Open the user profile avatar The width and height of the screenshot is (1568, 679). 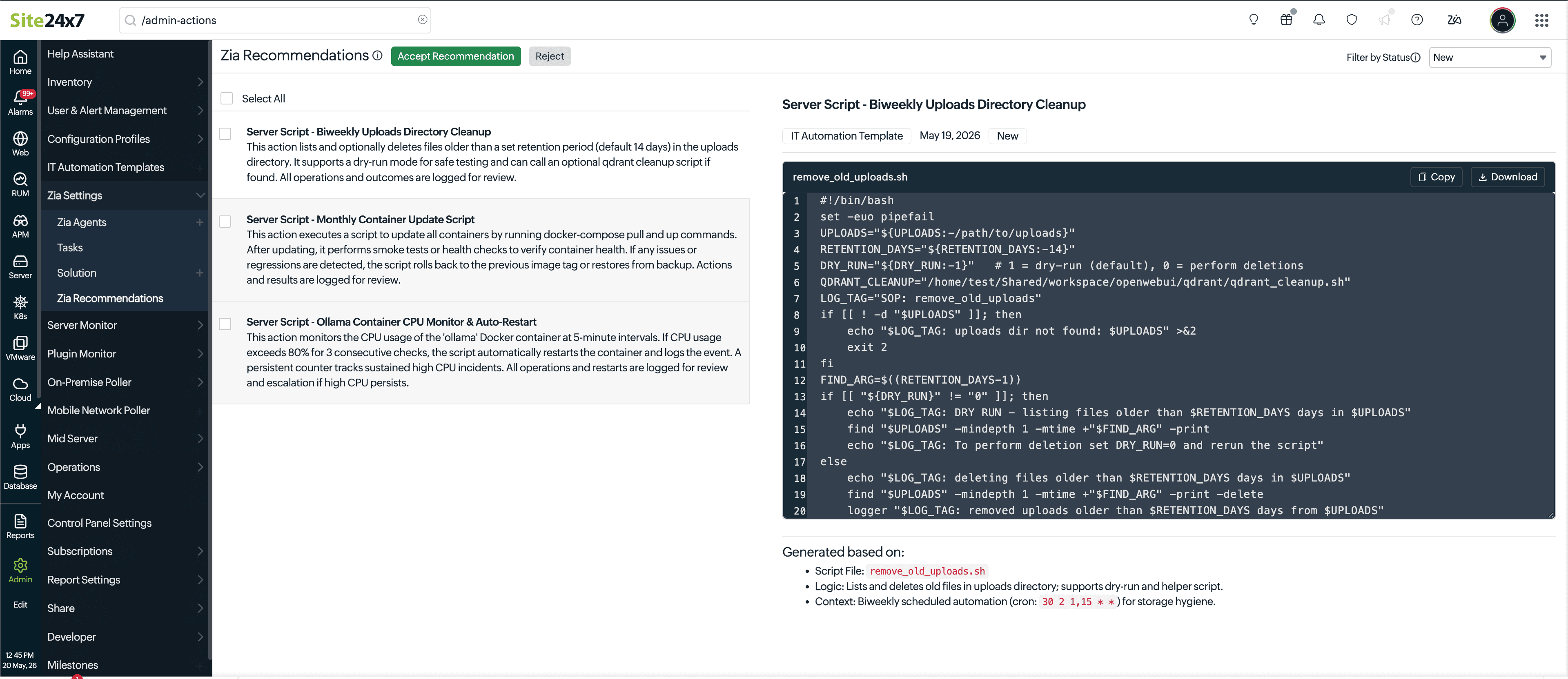1502,20
